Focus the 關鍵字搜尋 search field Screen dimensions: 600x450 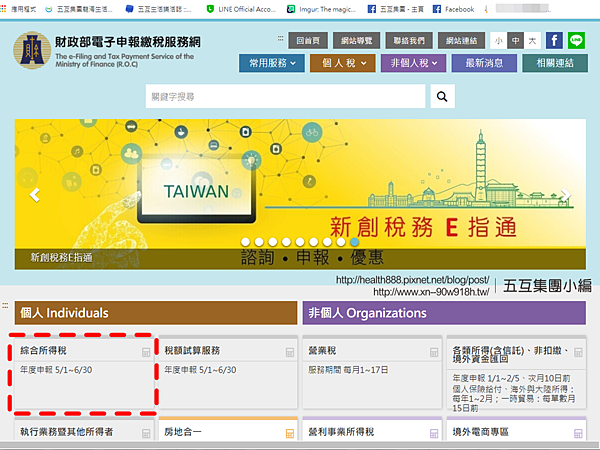tap(285, 96)
